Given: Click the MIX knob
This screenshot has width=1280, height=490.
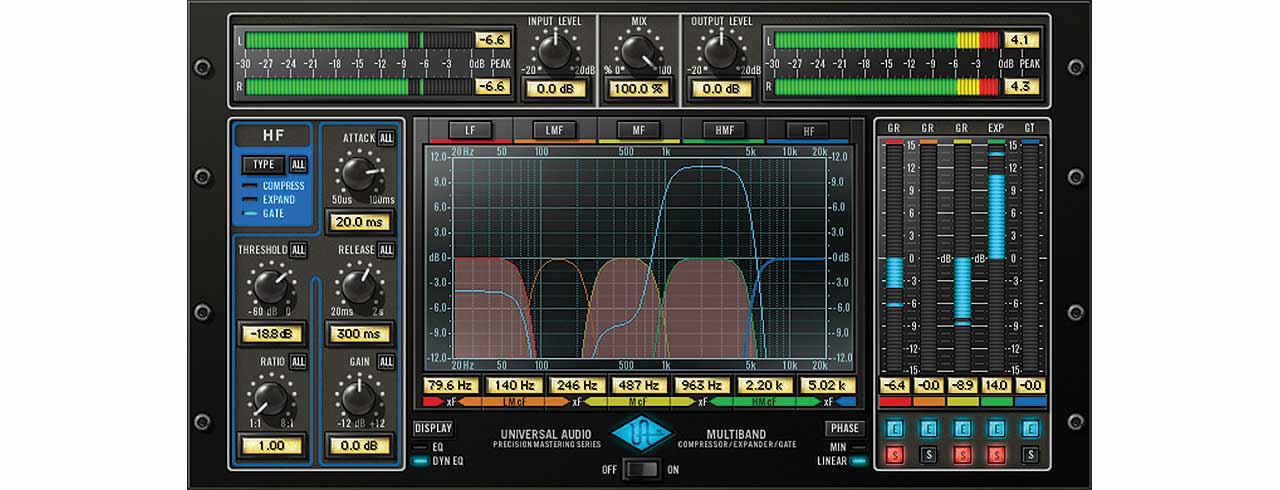Looking at the screenshot, I should tap(638, 50).
